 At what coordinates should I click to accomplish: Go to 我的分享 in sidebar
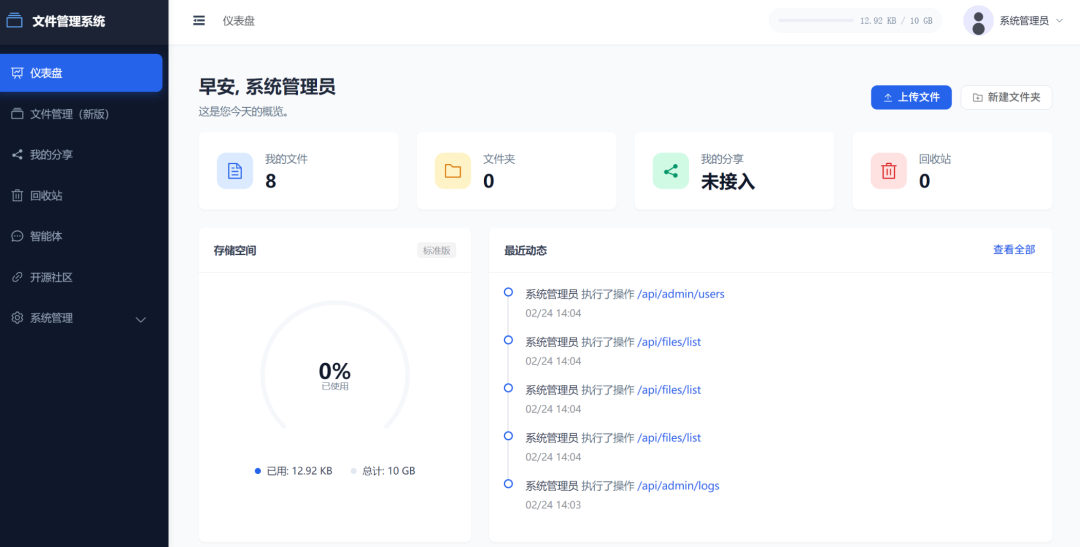(81, 154)
